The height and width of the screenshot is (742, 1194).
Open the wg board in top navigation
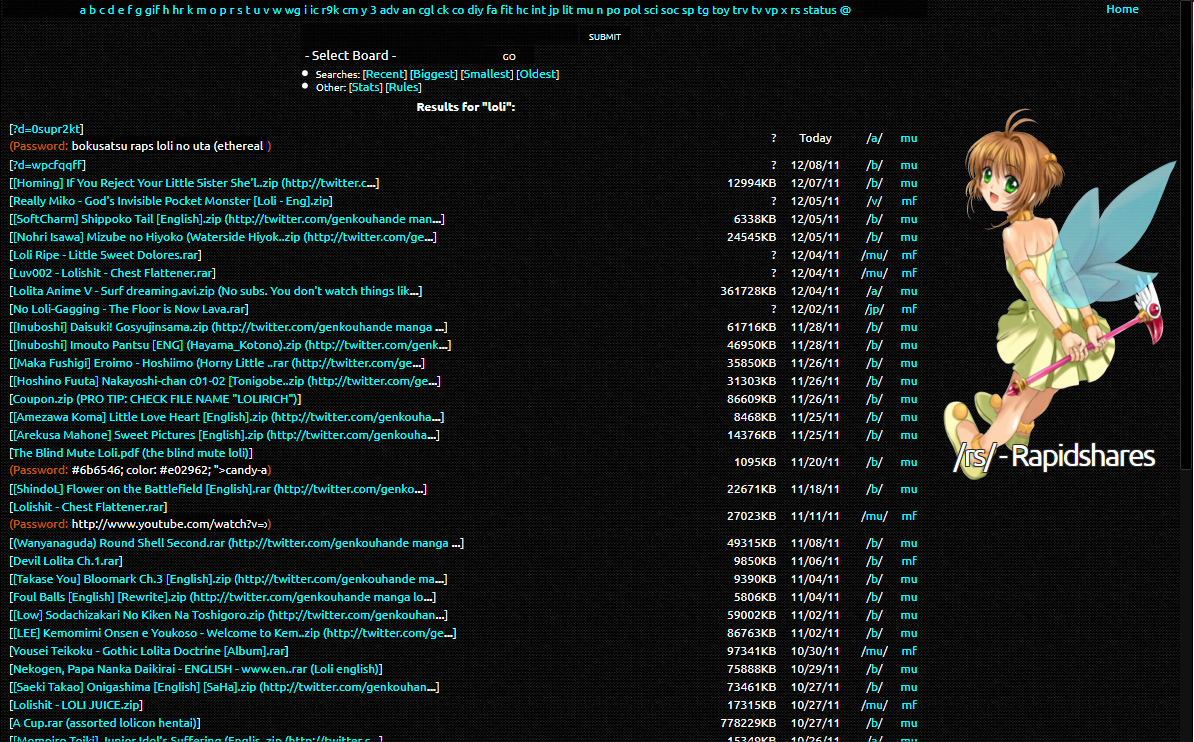[x=292, y=10]
